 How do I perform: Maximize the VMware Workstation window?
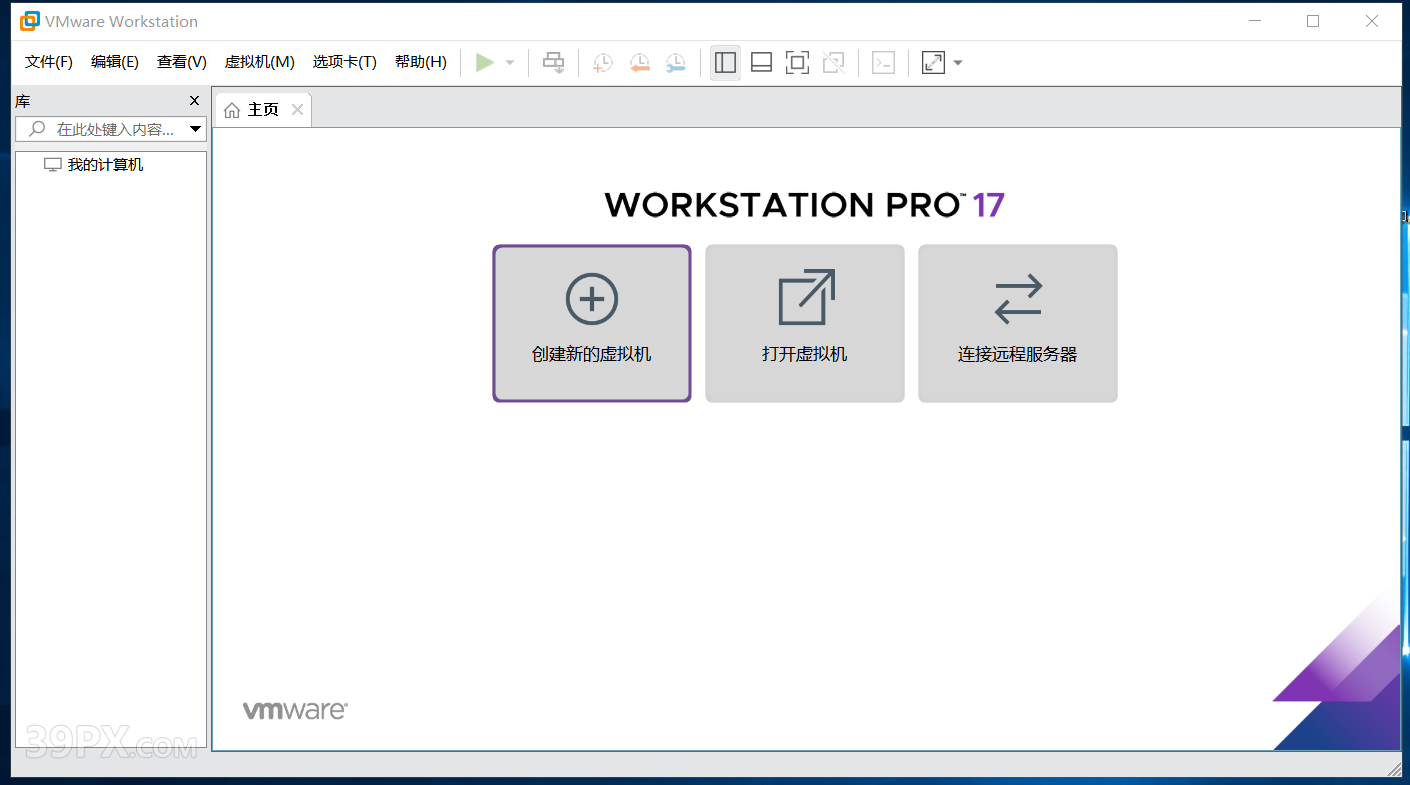(1313, 21)
